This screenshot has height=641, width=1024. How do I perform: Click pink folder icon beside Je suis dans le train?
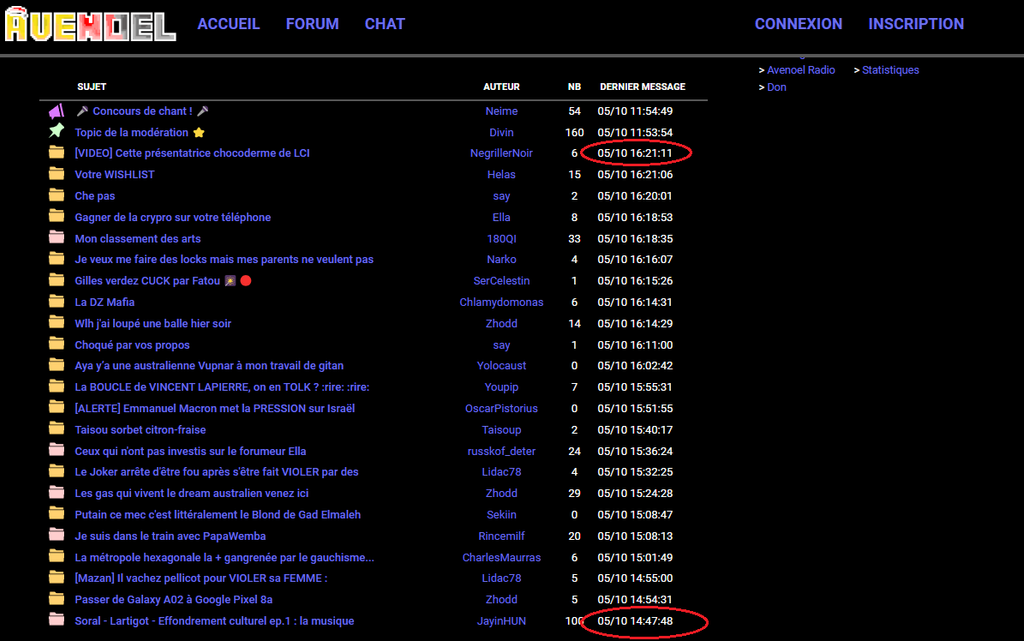point(57,536)
